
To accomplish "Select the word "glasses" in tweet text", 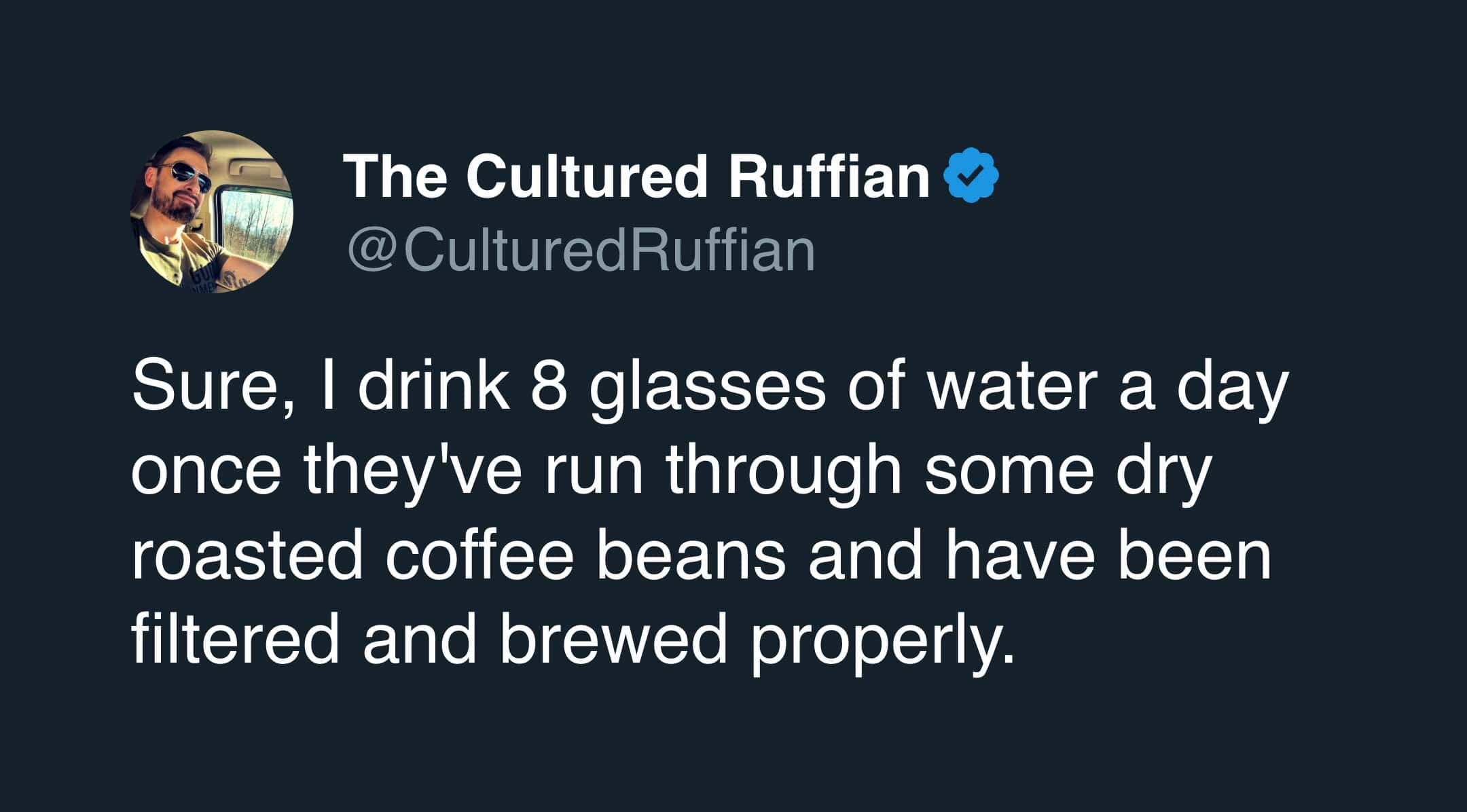I will pyautogui.click(x=707, y=394).
